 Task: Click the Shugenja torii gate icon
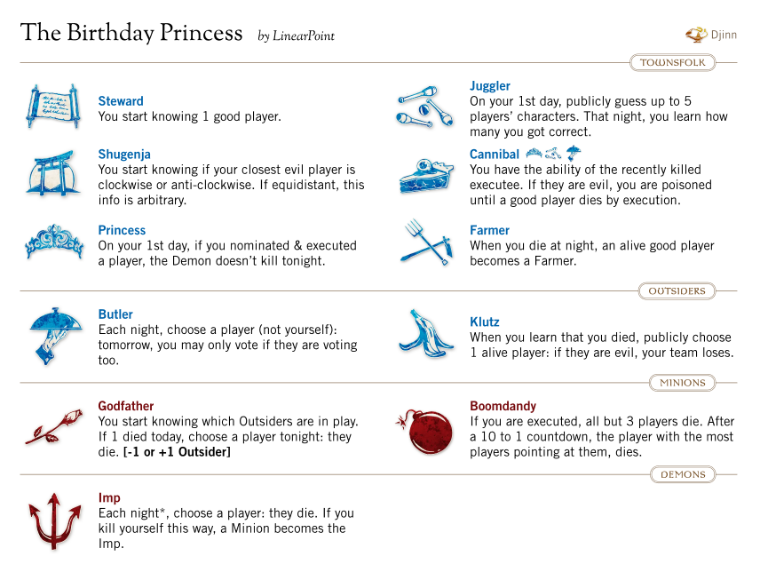[53, 173]
